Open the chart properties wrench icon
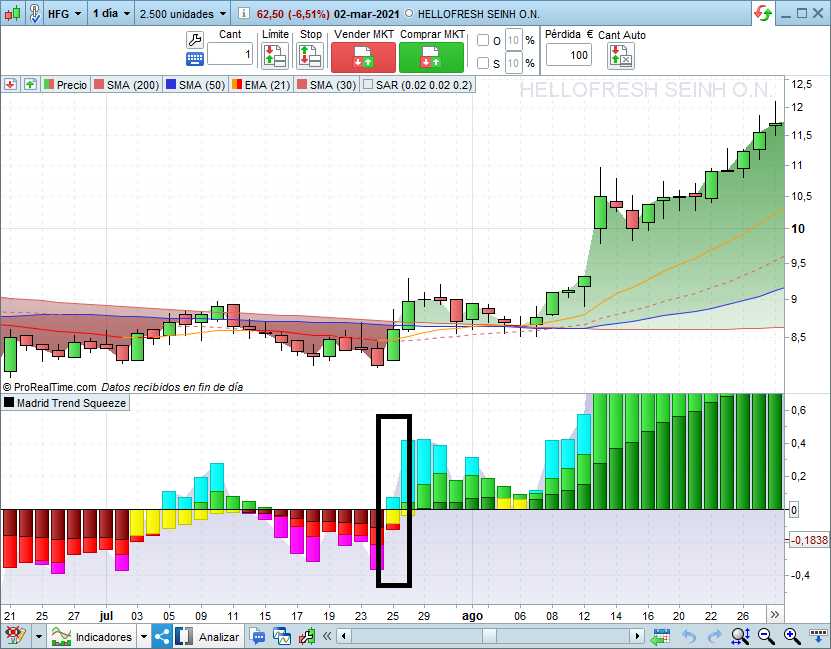The image size is (831, 649). [x=307, y=636]
